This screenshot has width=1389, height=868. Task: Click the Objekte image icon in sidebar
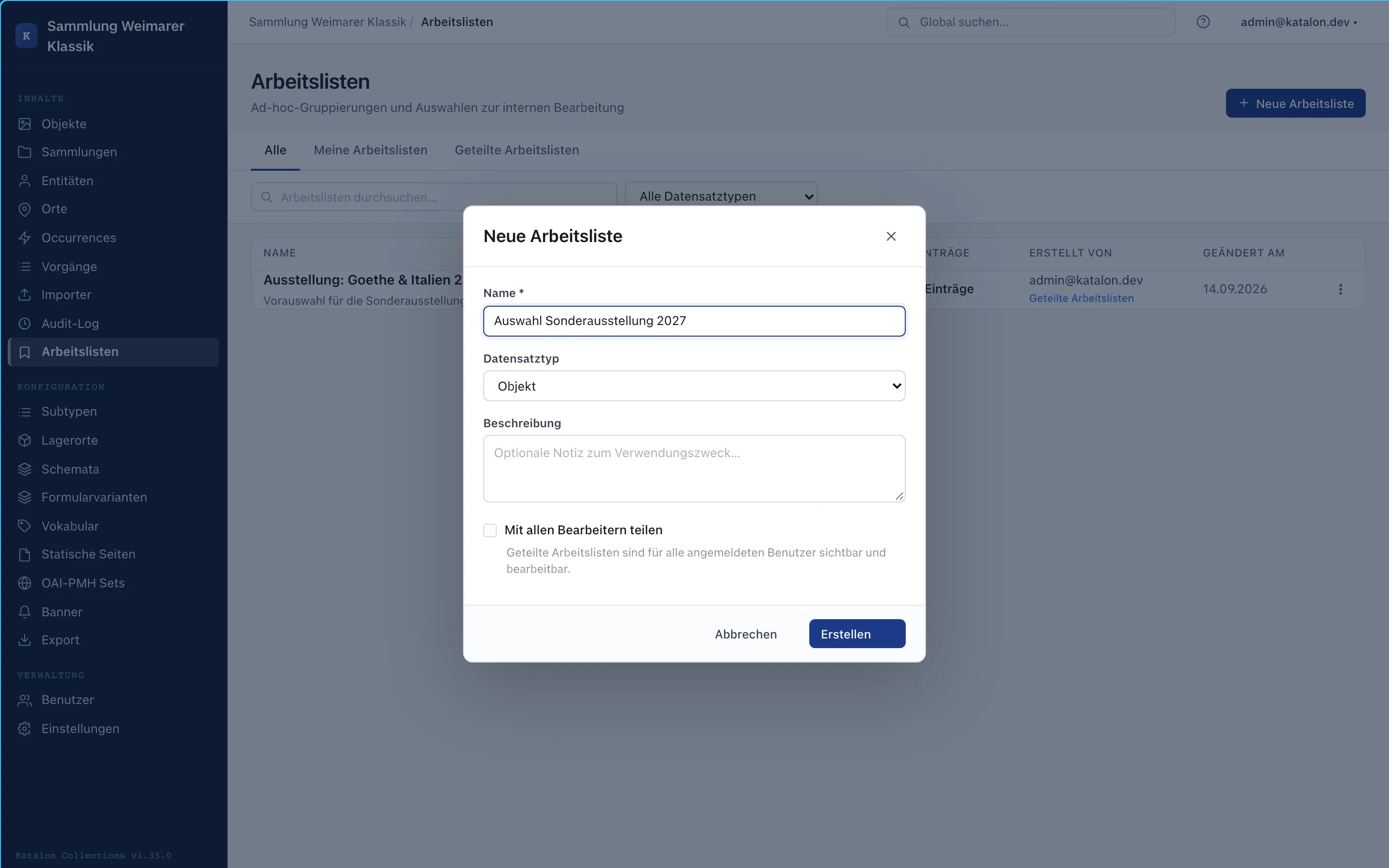pyautogui.click(x=24, y=124)
